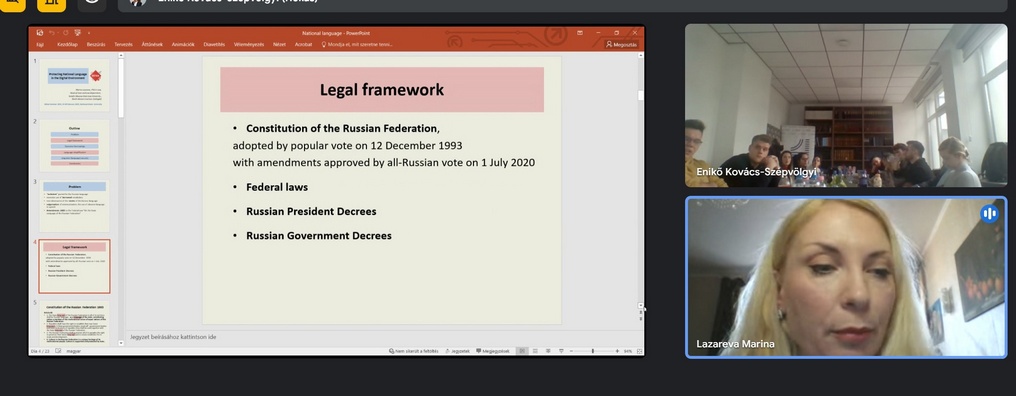Select the Animációk ribbon tab
1016x396 pixels.
[x=183, y=45]
